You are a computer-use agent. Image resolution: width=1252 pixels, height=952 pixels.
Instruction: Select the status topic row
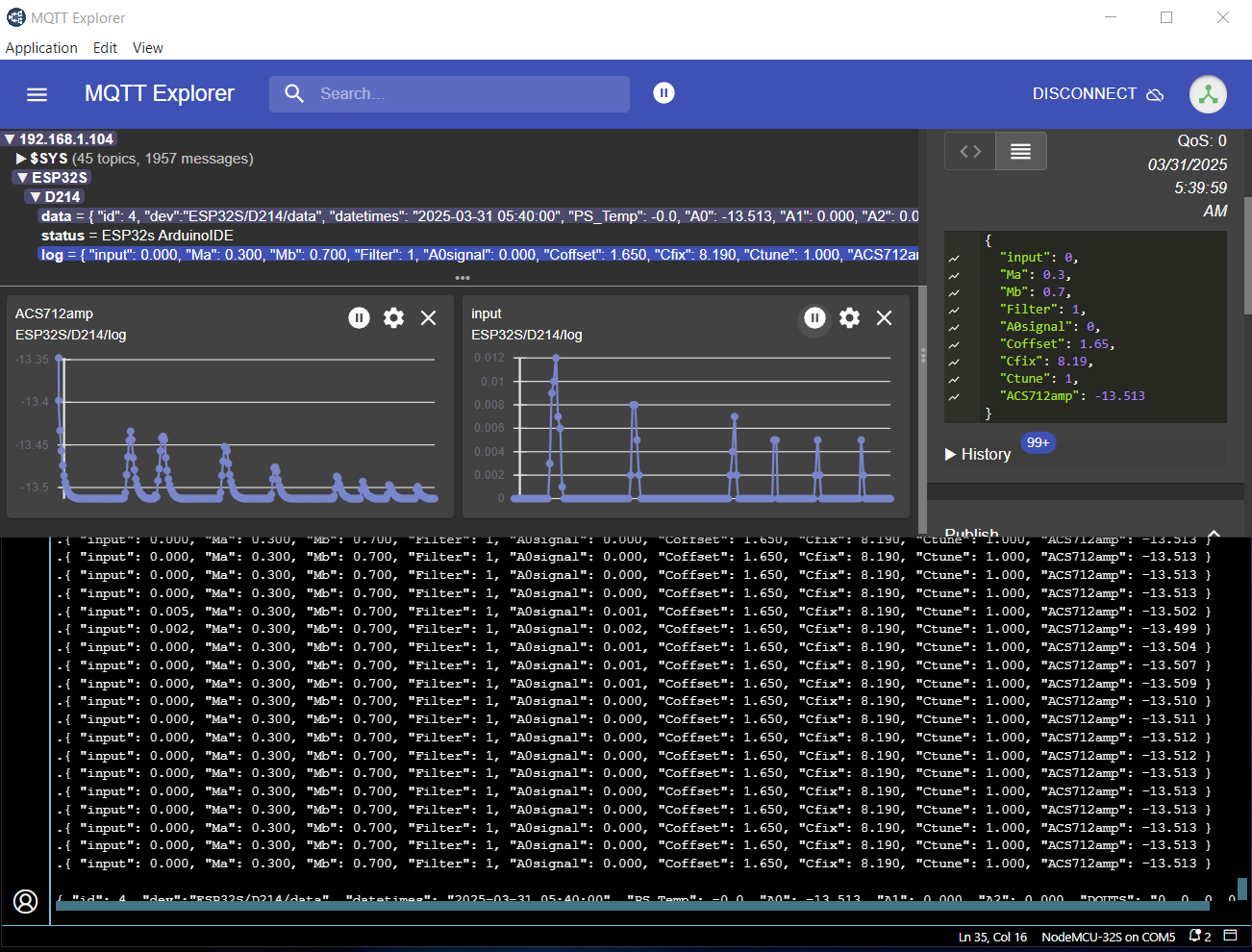(x=138, y=236)
